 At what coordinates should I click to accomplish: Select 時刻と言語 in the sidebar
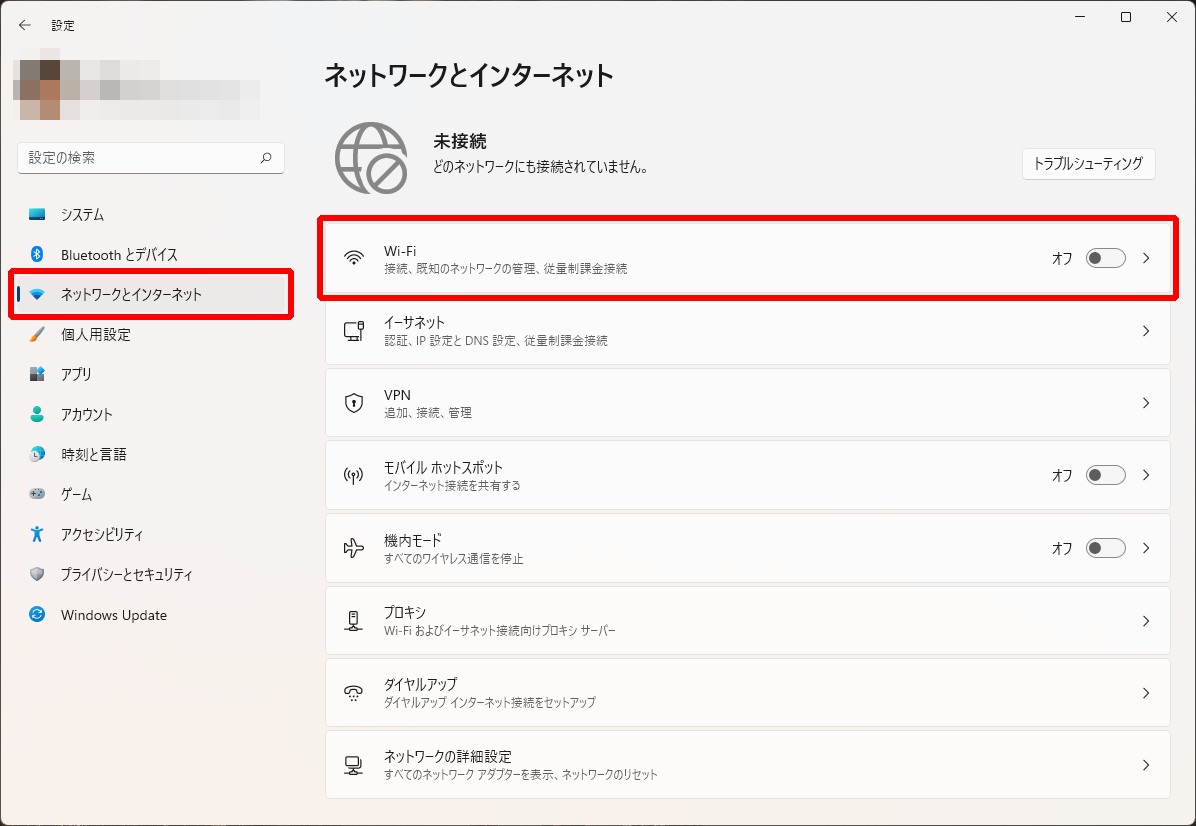94,454
